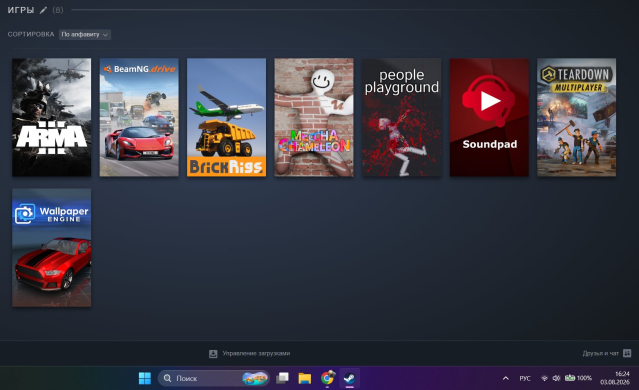
Task: Click the taskbar 'Поиск' search box
Action: click(214, 378)
